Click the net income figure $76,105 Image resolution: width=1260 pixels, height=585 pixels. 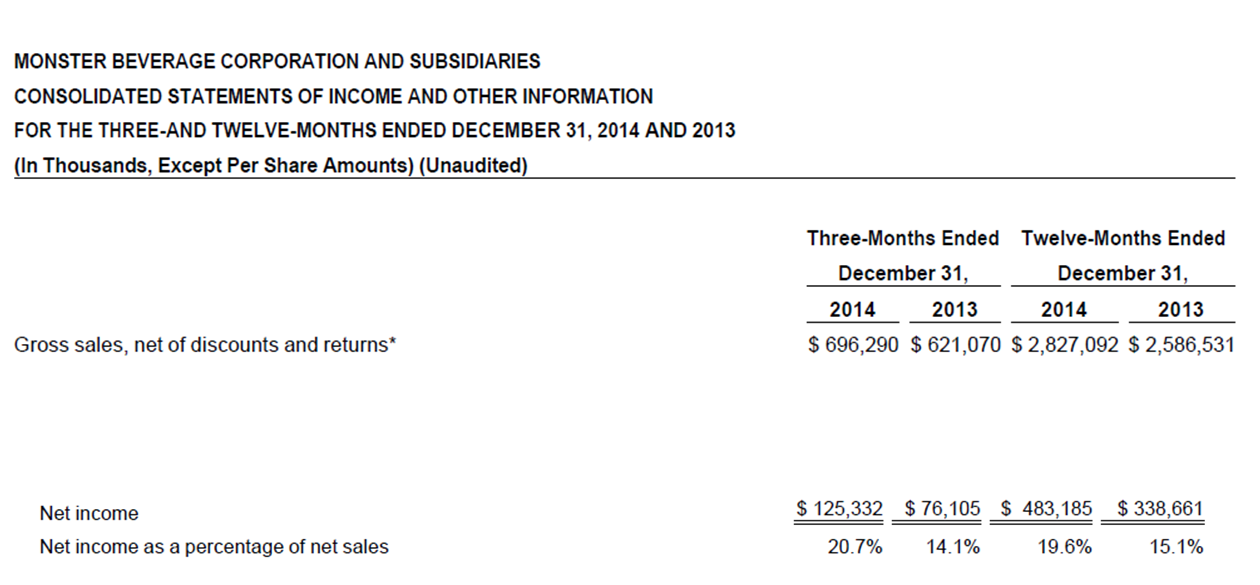point(942,509)
